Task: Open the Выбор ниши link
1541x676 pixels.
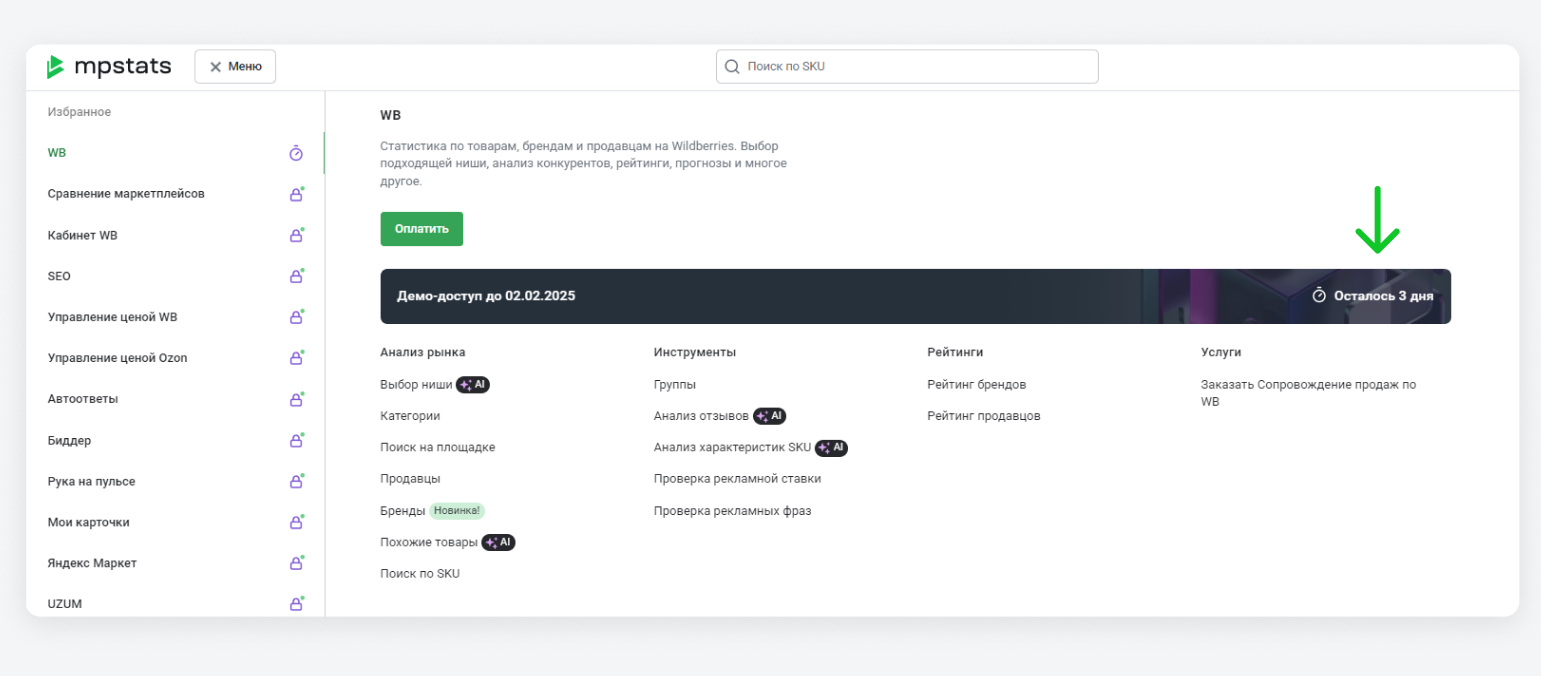Action: click(416, 385)
